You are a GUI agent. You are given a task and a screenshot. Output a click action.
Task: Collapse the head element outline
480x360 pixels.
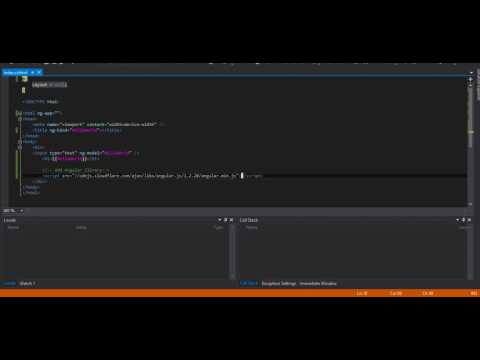[20, 119]
